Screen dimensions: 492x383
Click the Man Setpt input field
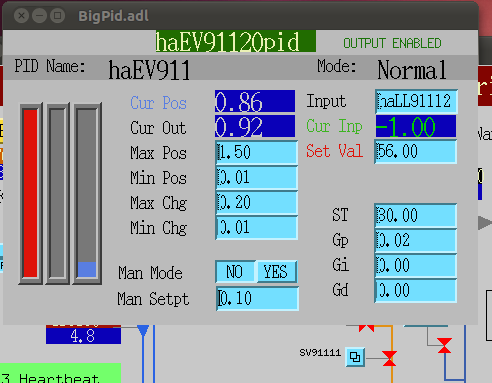click(x=257, y=298)
